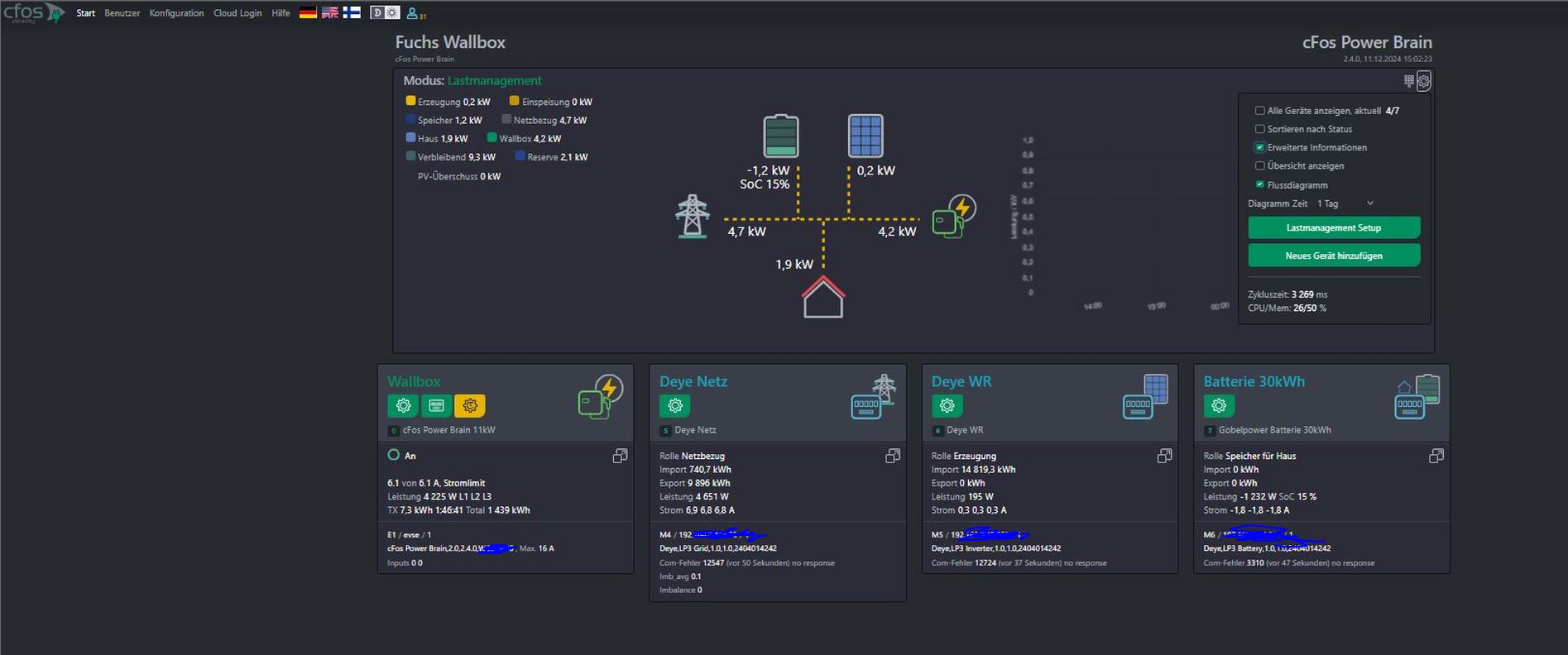
Task: Click the Deye WR inverter icon
Action: click(1145, 396)
